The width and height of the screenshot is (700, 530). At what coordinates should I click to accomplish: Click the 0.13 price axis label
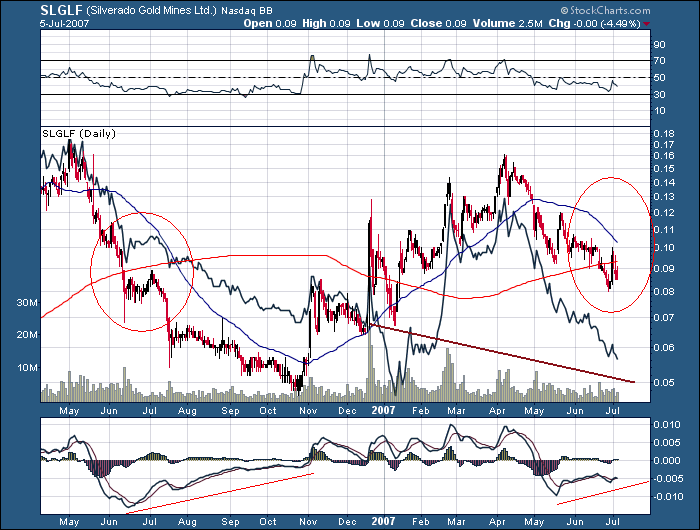tap(664, 197)
